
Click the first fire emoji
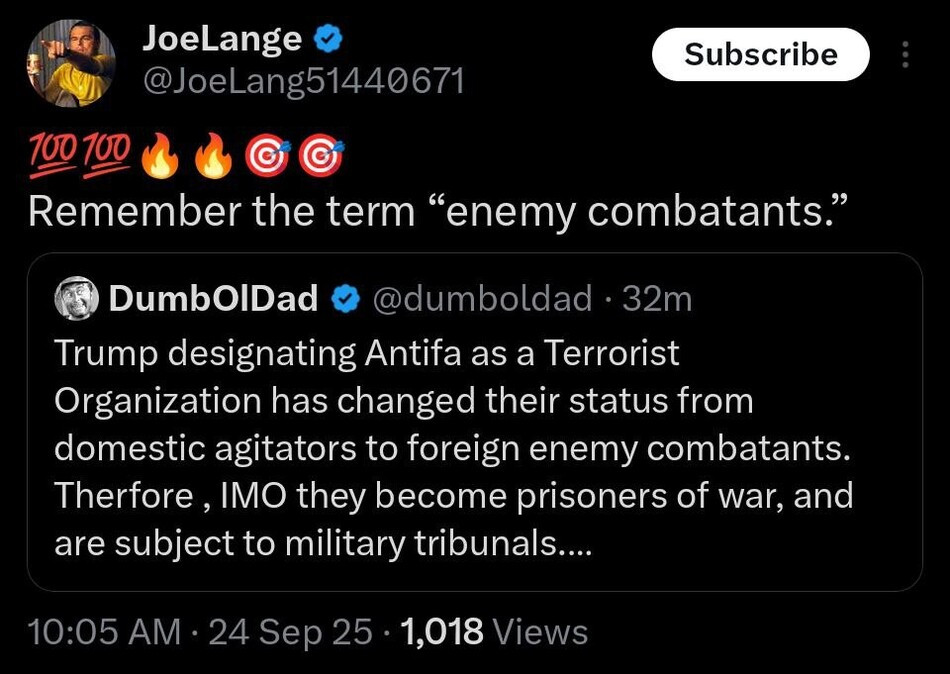(x=160, y=156)
